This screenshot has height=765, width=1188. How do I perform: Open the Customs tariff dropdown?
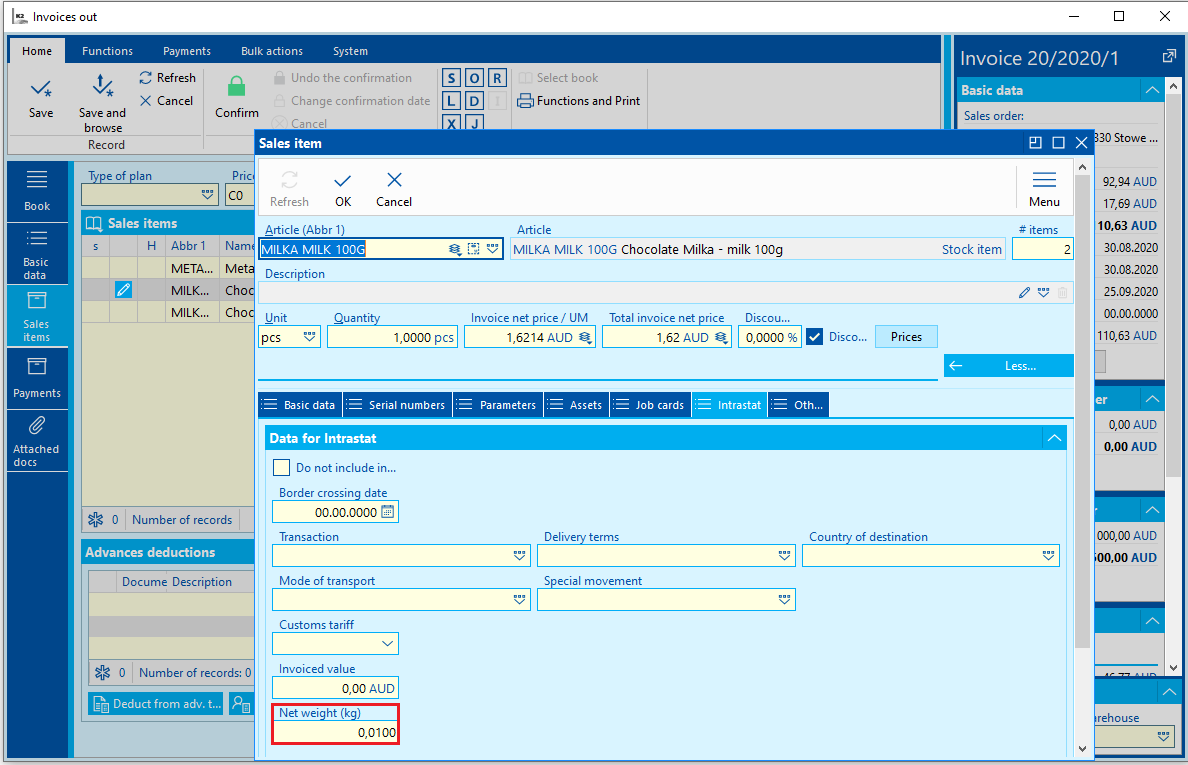coord(387,644)
